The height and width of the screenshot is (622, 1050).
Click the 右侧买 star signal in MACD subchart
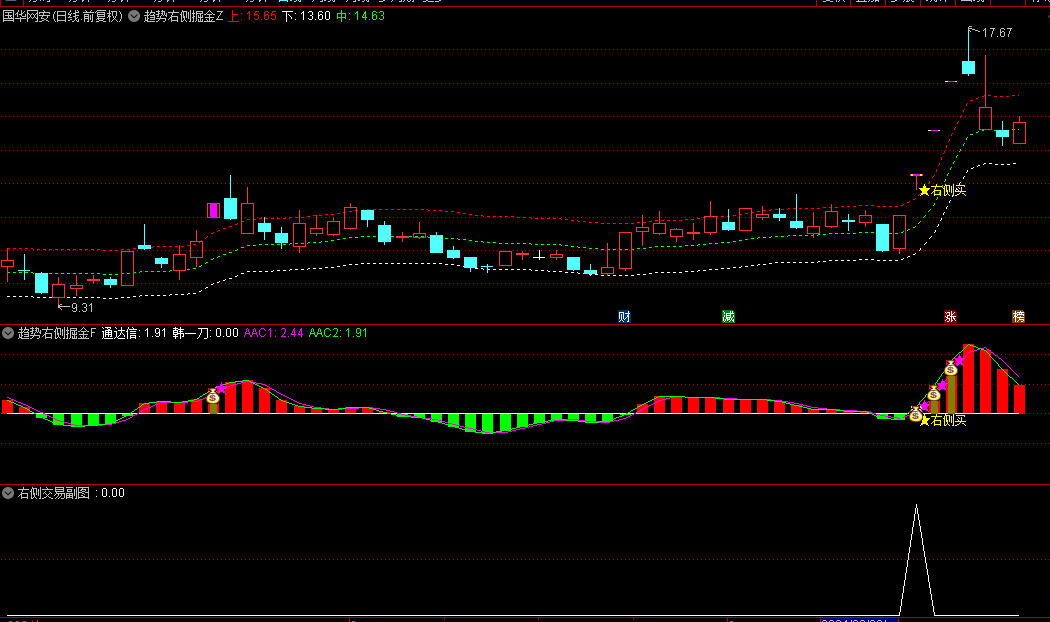click(x=942, y=420)
